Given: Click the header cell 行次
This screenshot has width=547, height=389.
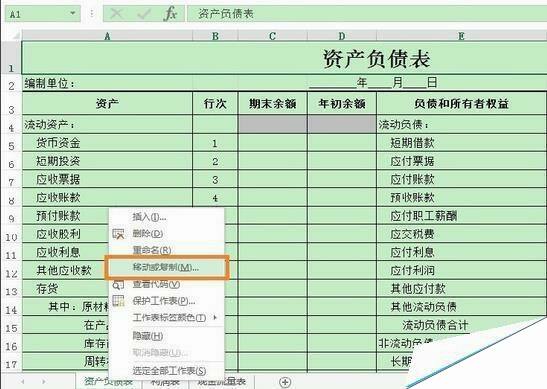Looking at the screenshot, I should (x=215, y=103).
